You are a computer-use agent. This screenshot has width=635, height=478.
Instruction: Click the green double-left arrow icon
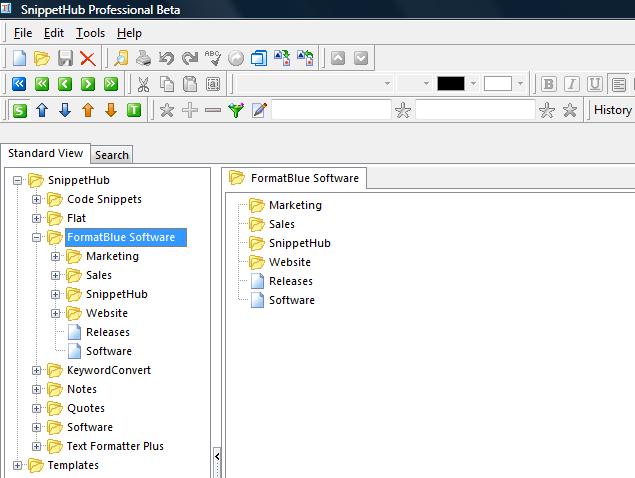tap(42, 84)
